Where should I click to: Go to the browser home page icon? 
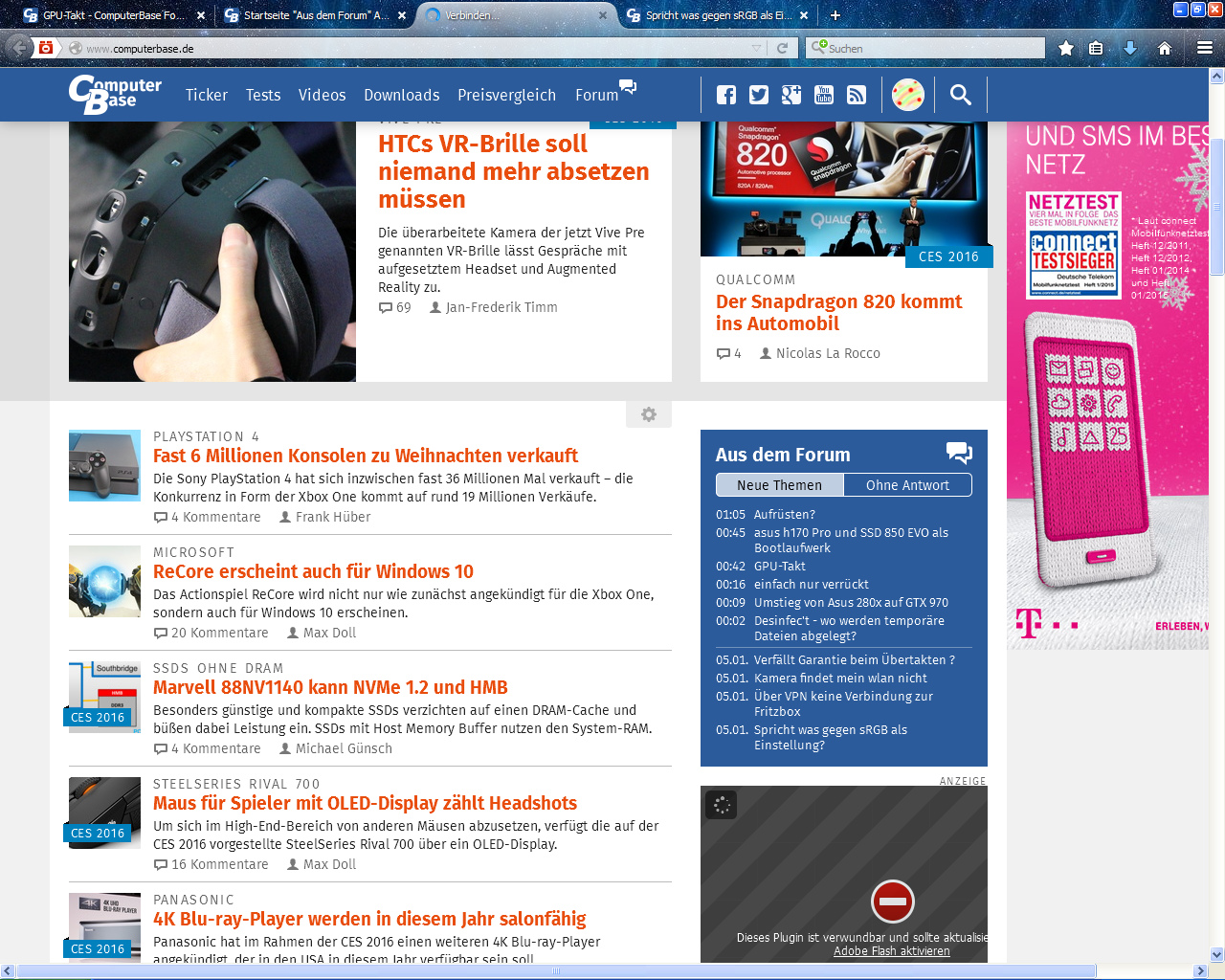(1165, 48)
